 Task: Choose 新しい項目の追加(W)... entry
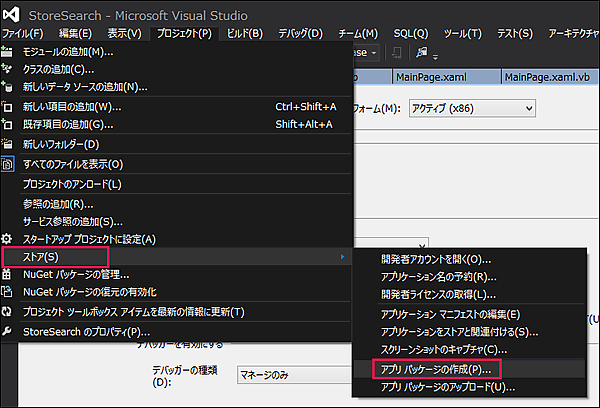click(x=176, y=107)
